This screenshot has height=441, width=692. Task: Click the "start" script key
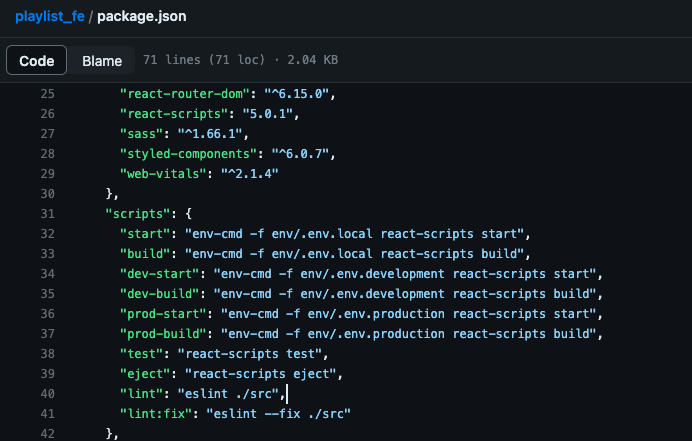145,234
